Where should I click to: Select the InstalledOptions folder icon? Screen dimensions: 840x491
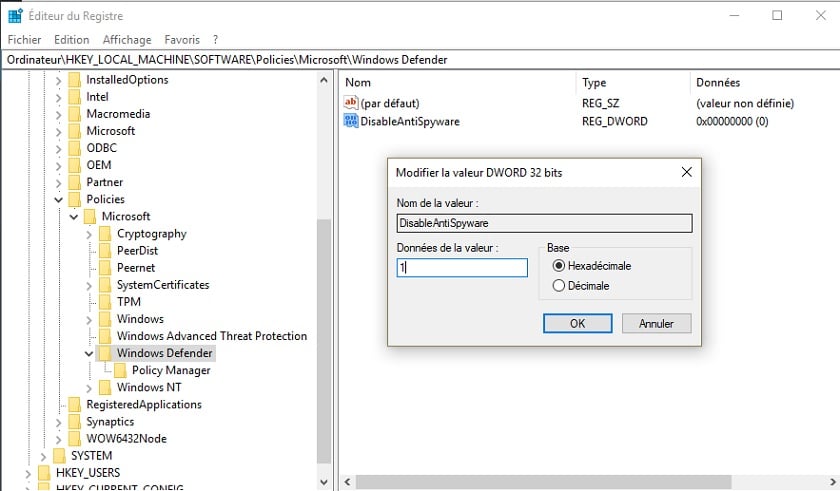point(74,80)
